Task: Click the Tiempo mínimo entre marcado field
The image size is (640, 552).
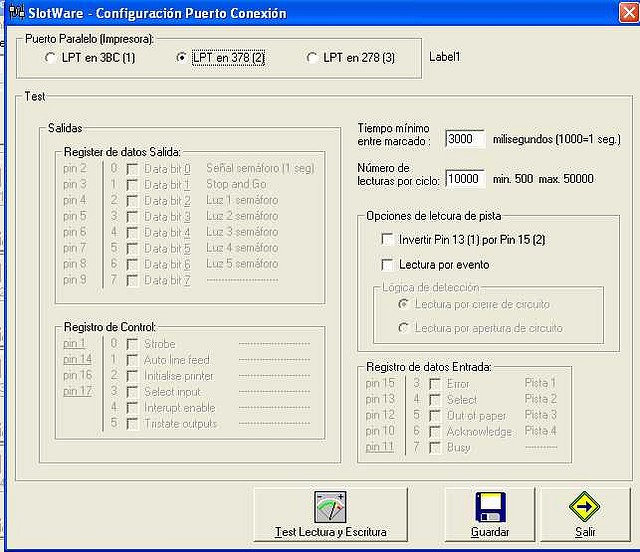Action: click(x=465, y=139)
